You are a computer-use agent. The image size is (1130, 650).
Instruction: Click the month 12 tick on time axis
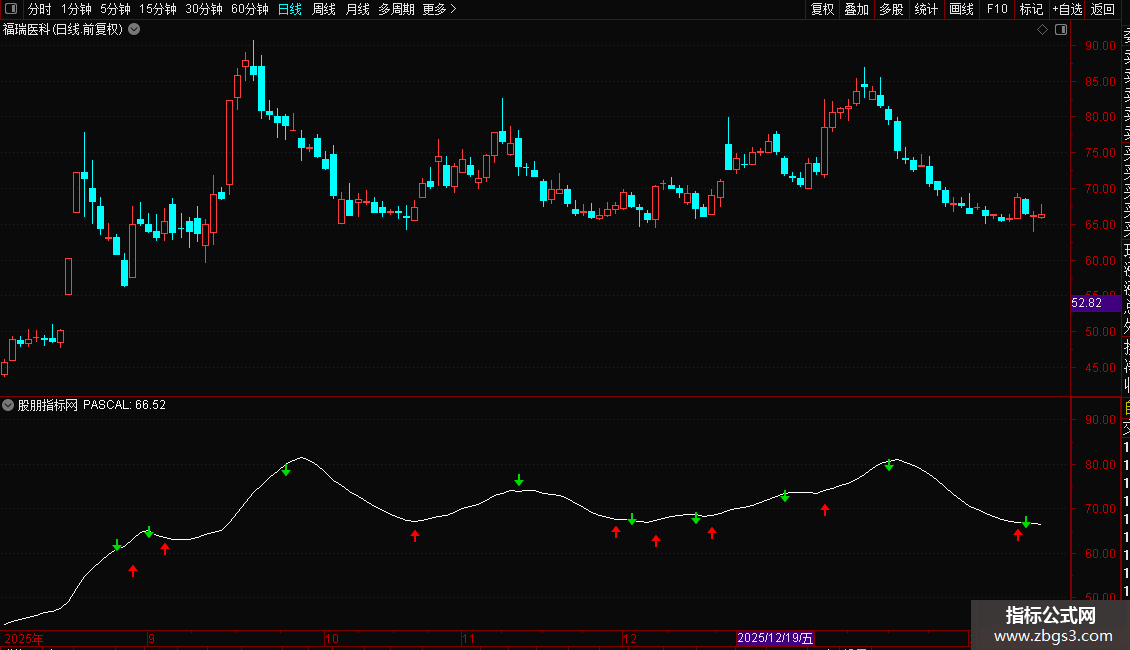pos(630,638)
